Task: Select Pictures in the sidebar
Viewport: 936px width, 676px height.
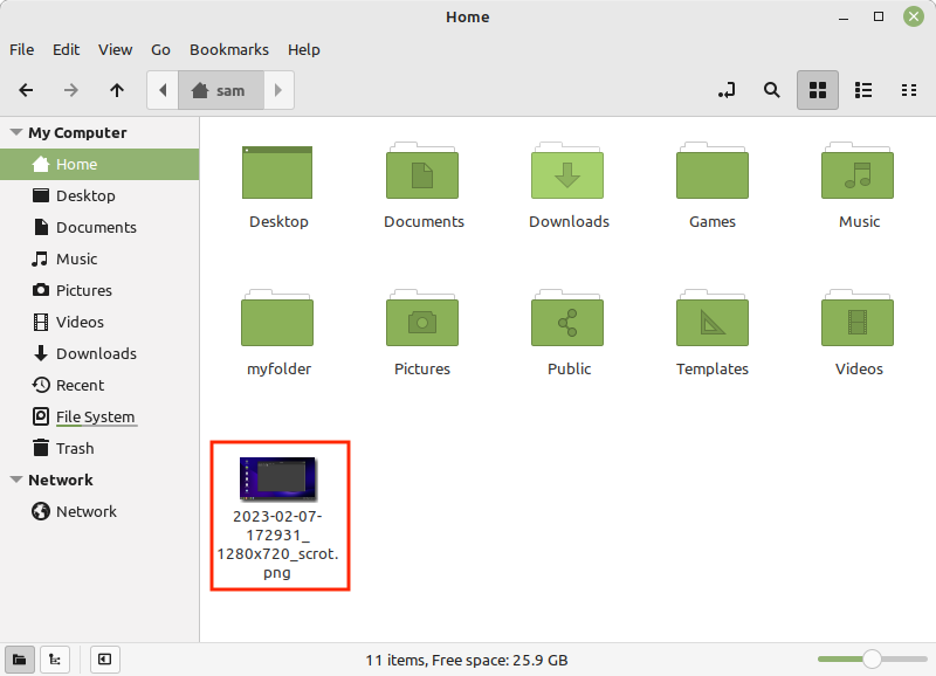Action: [x=100, y=290]
